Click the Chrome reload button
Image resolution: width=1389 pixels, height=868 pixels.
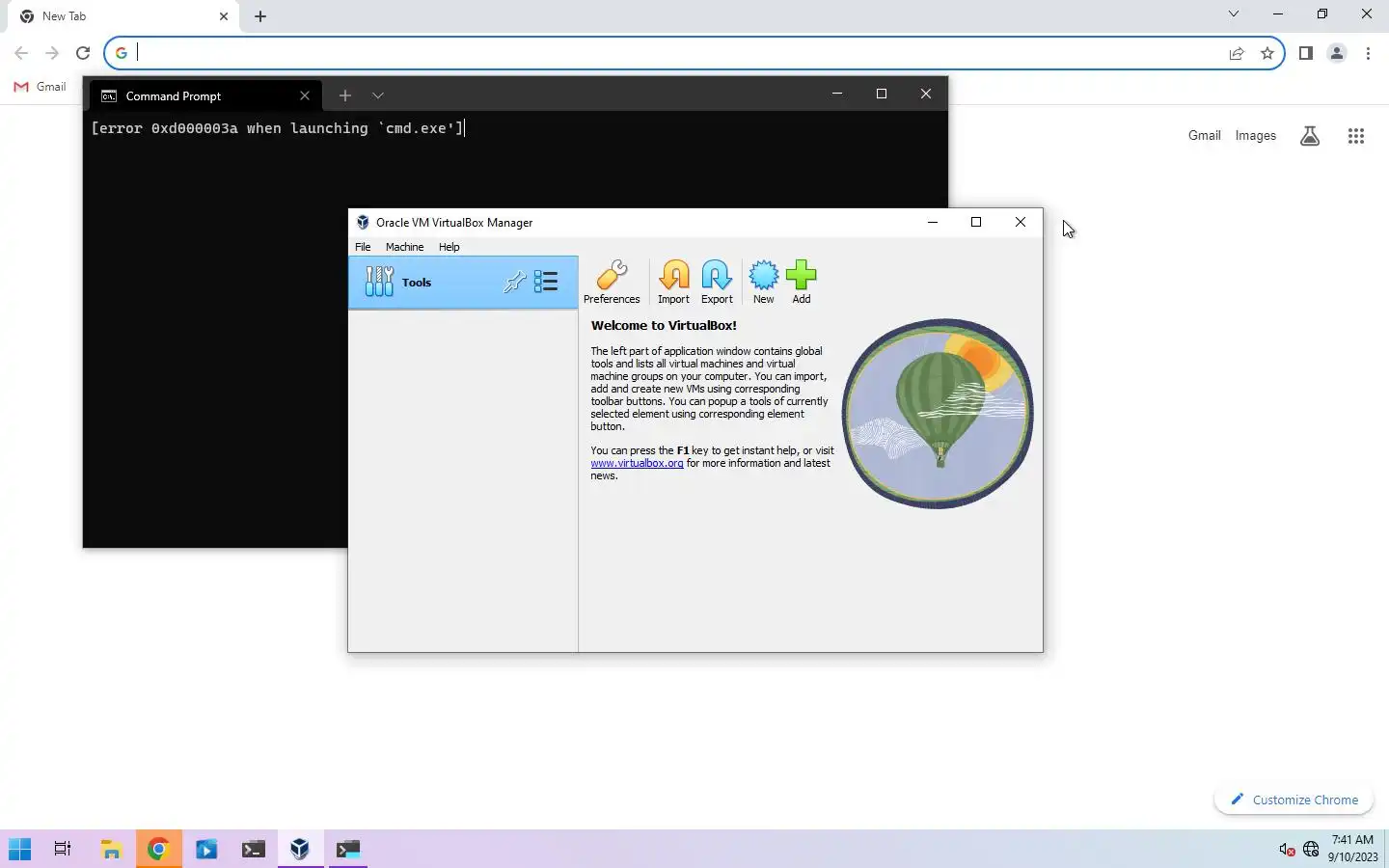tap(83, 53)
